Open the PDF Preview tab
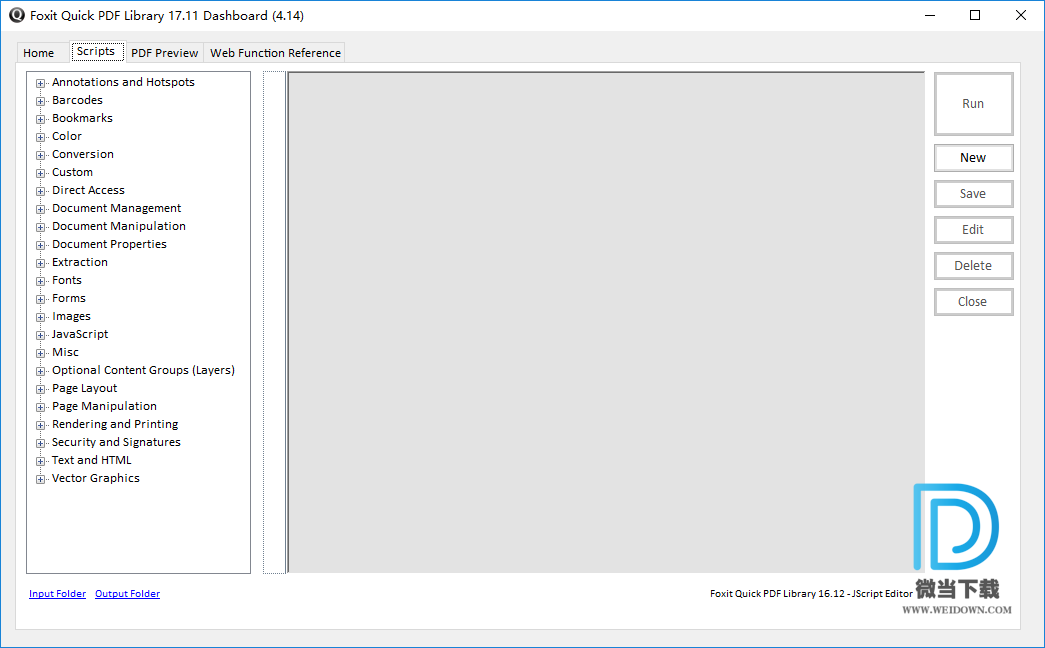1045x648 pixels. coord(165,53)
